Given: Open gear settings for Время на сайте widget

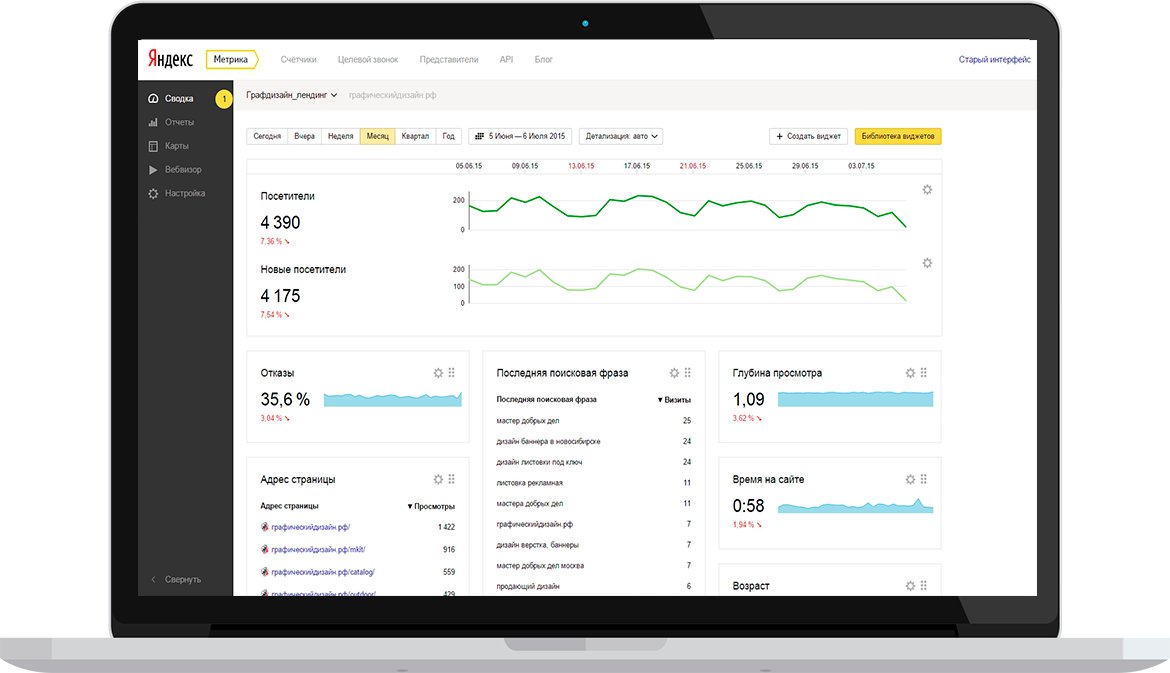Looking at the screenshot, I should click(x=910, y=480).
